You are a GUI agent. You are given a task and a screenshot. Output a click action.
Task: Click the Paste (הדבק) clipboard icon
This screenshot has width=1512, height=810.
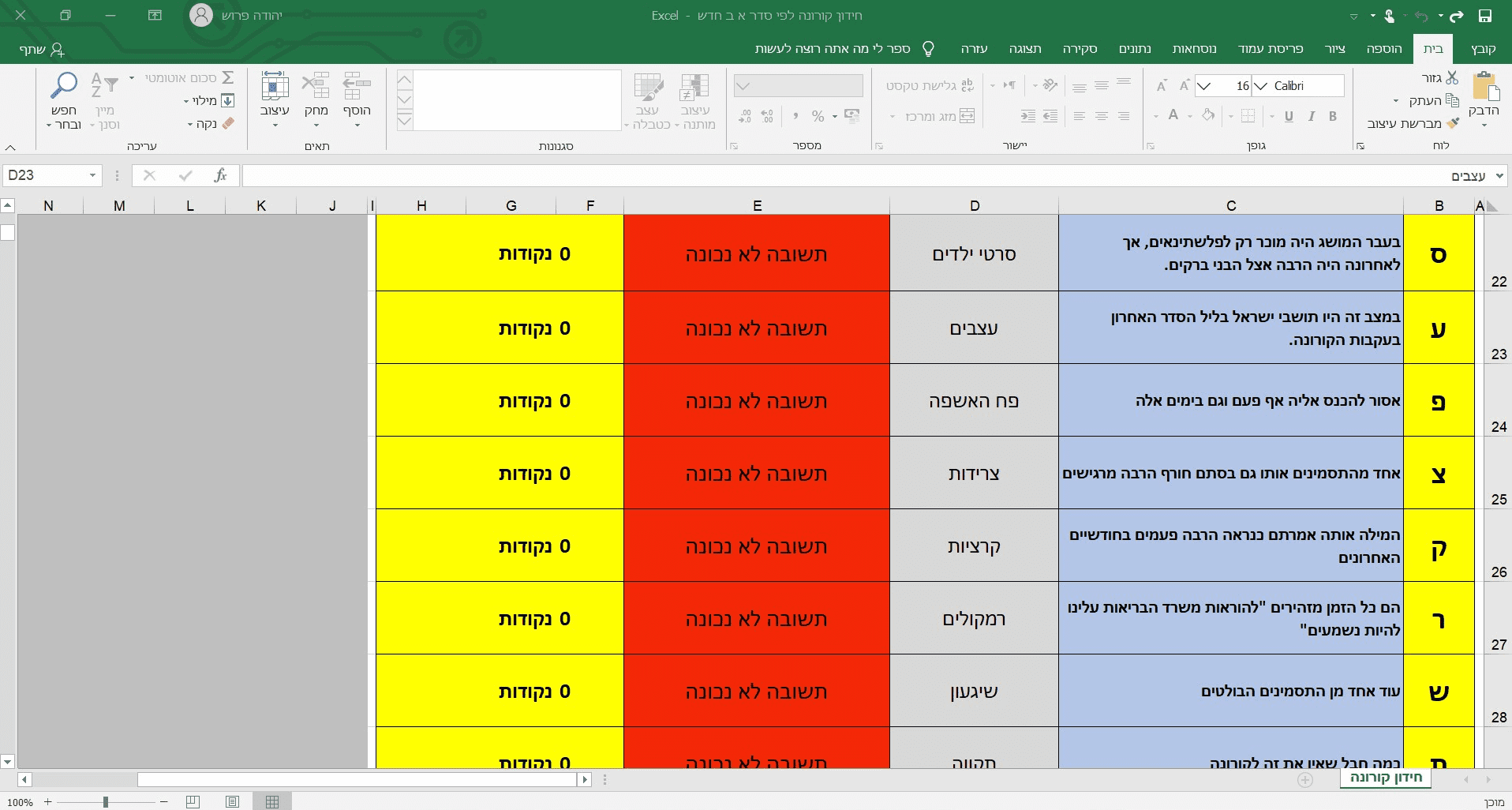pos(1484,85)
